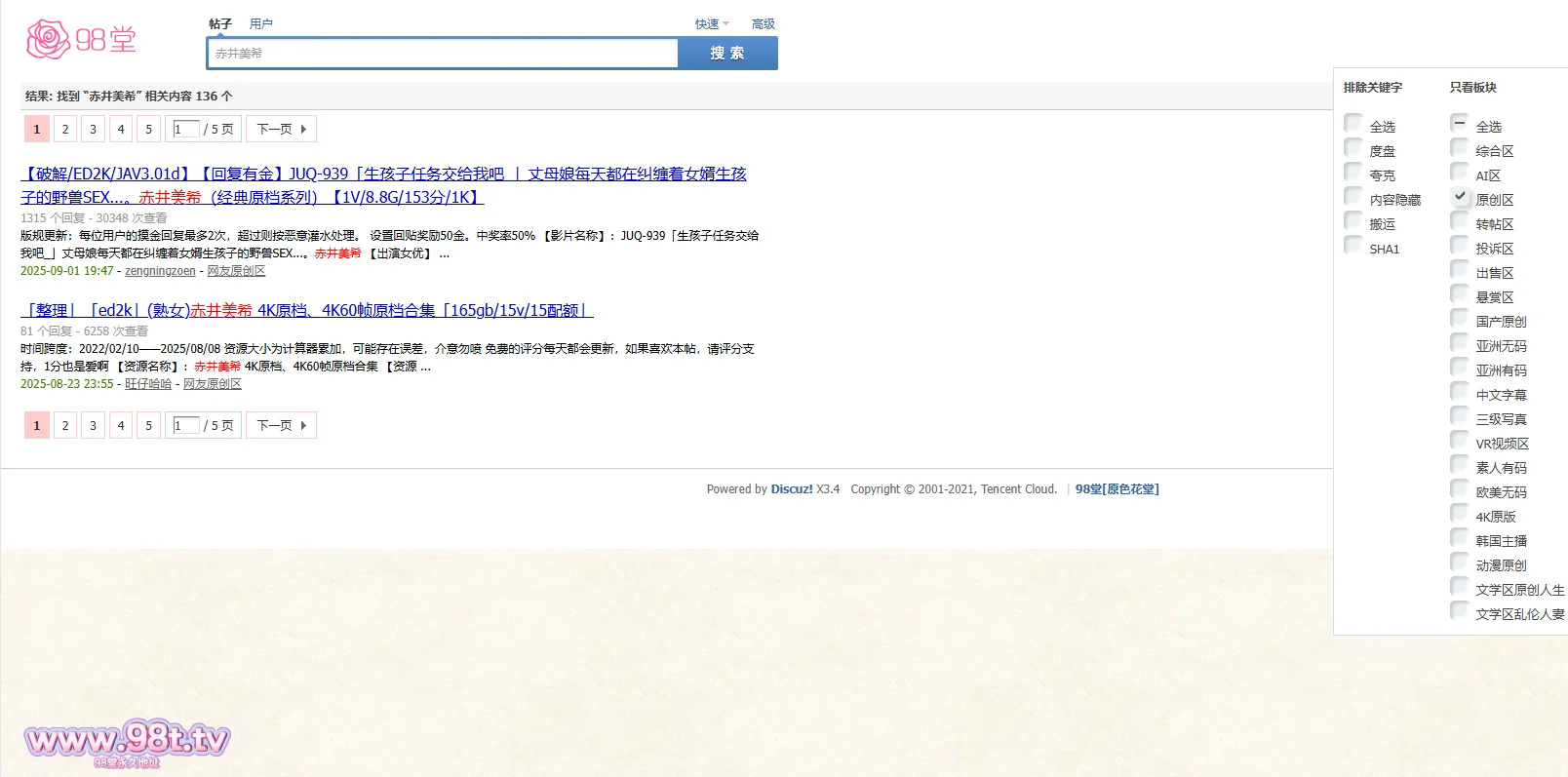Go to next page using pagination above results
Viewport: 1568px width, 777px height.
pos(281,129)
